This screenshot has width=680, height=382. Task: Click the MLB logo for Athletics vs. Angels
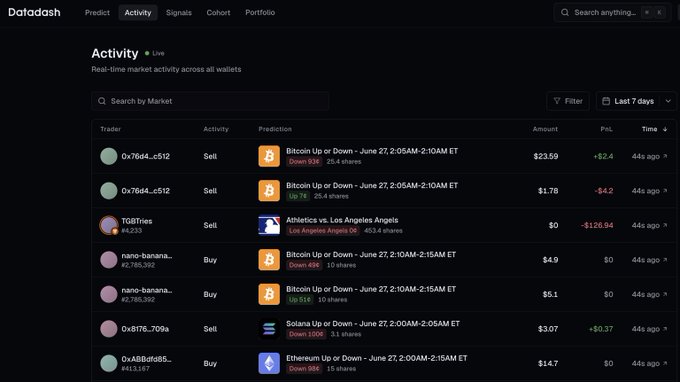coord(269,225)
